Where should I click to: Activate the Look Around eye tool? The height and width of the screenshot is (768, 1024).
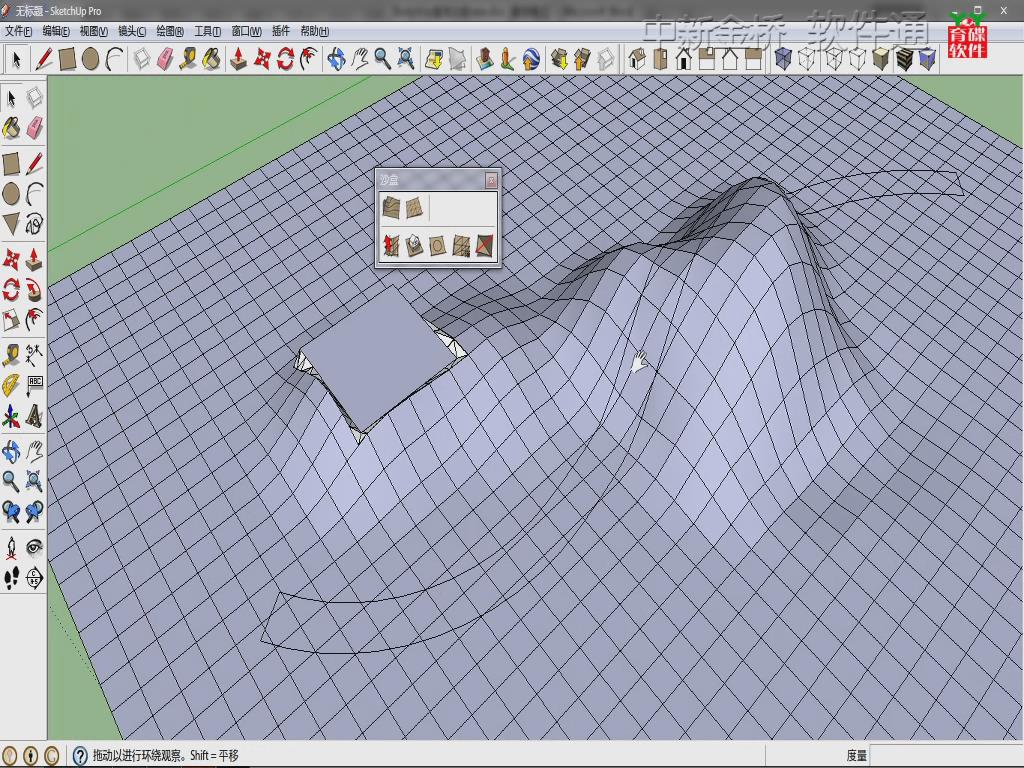[x=35, y=547]
